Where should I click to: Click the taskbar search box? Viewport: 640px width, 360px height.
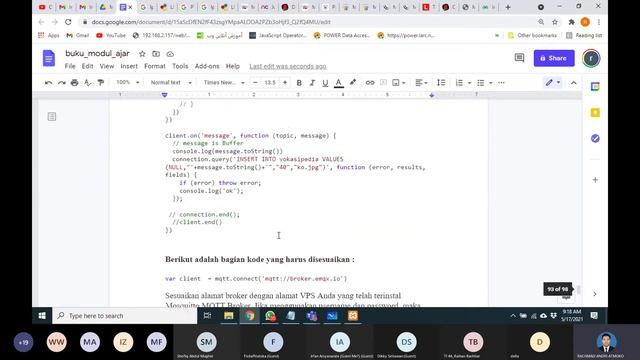tap(125, 316)
